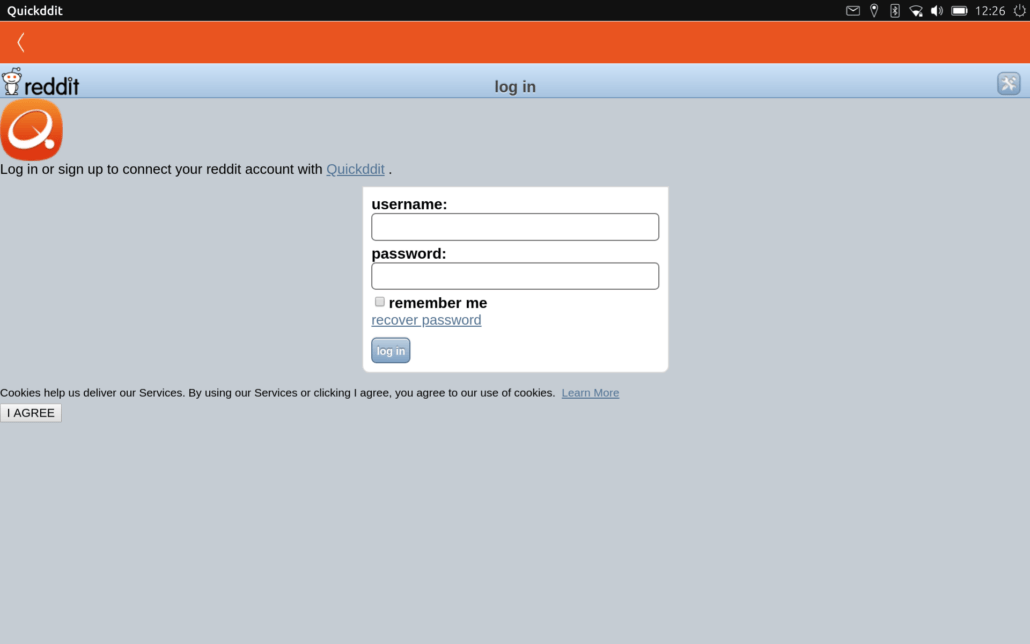This screenshot has height=644, width=1030.
Task: Open the location indicator
Action: [874, 11]
